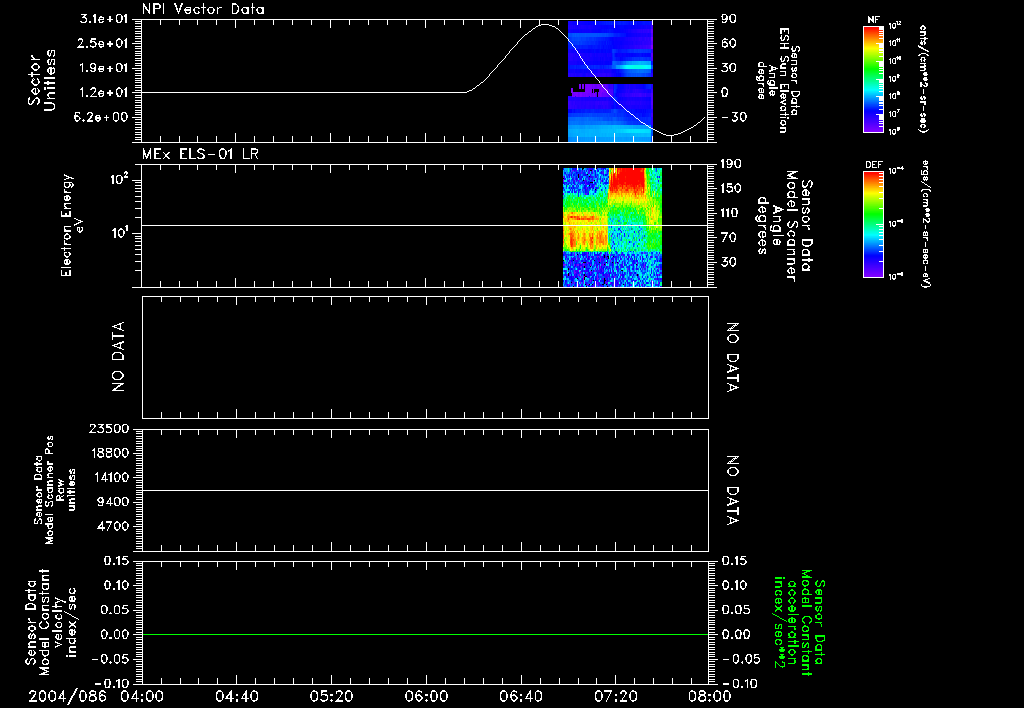Click the "4700" scanner position tick value

pos(112,526)
